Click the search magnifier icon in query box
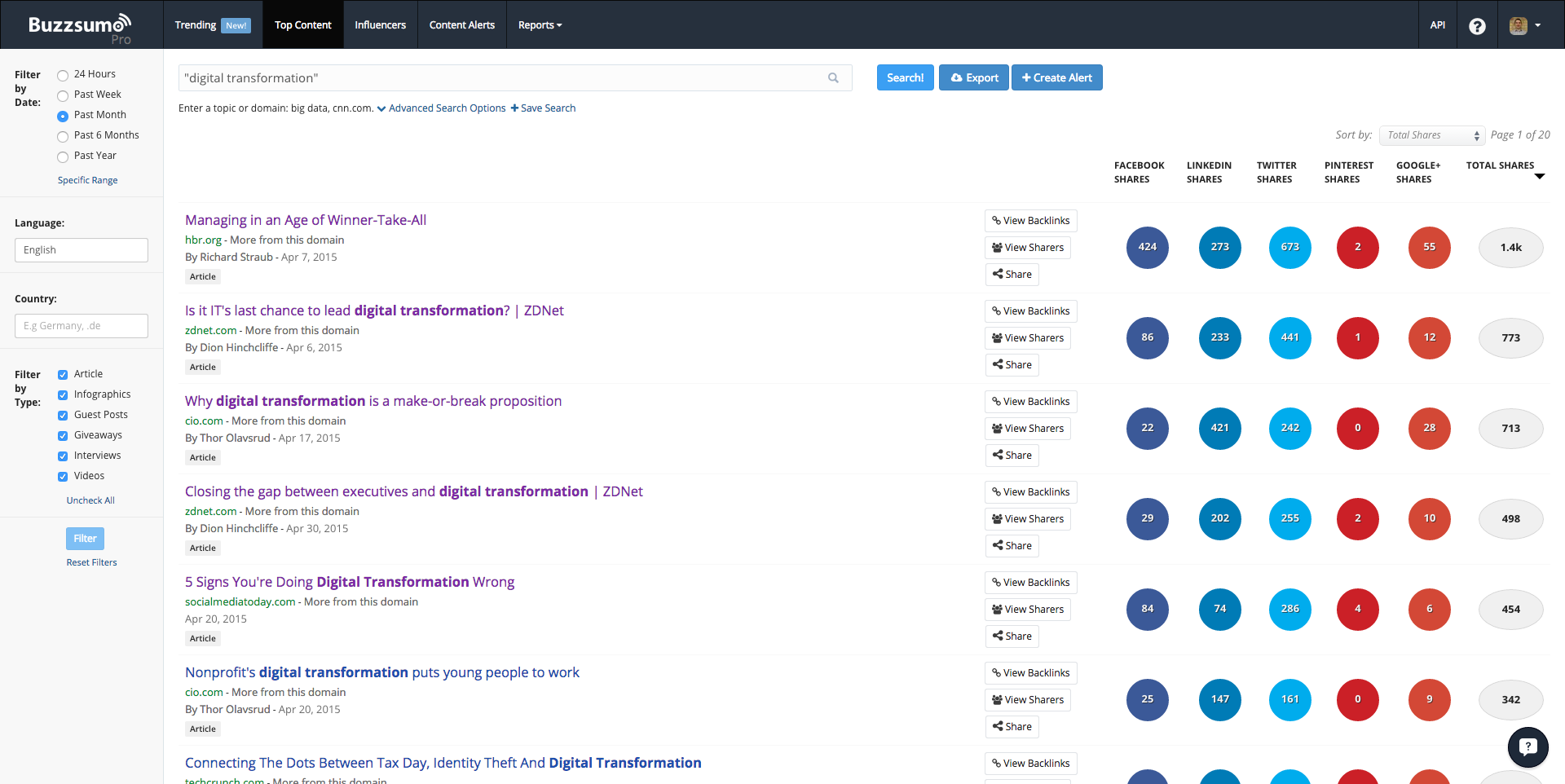1565x784 pixels. click(833, 78)
